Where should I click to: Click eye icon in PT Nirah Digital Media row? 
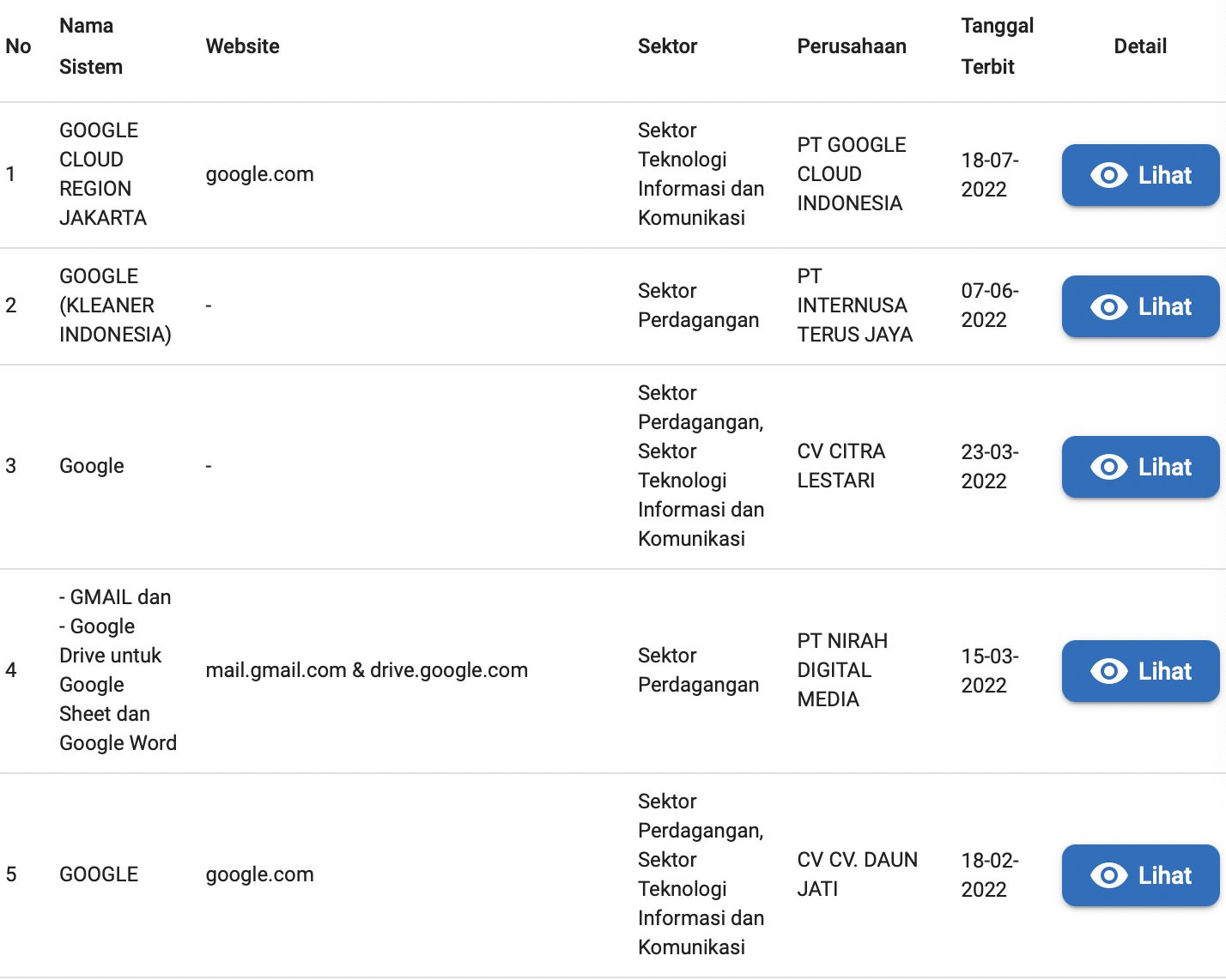pyautogui.click(x=1108, y=671)
